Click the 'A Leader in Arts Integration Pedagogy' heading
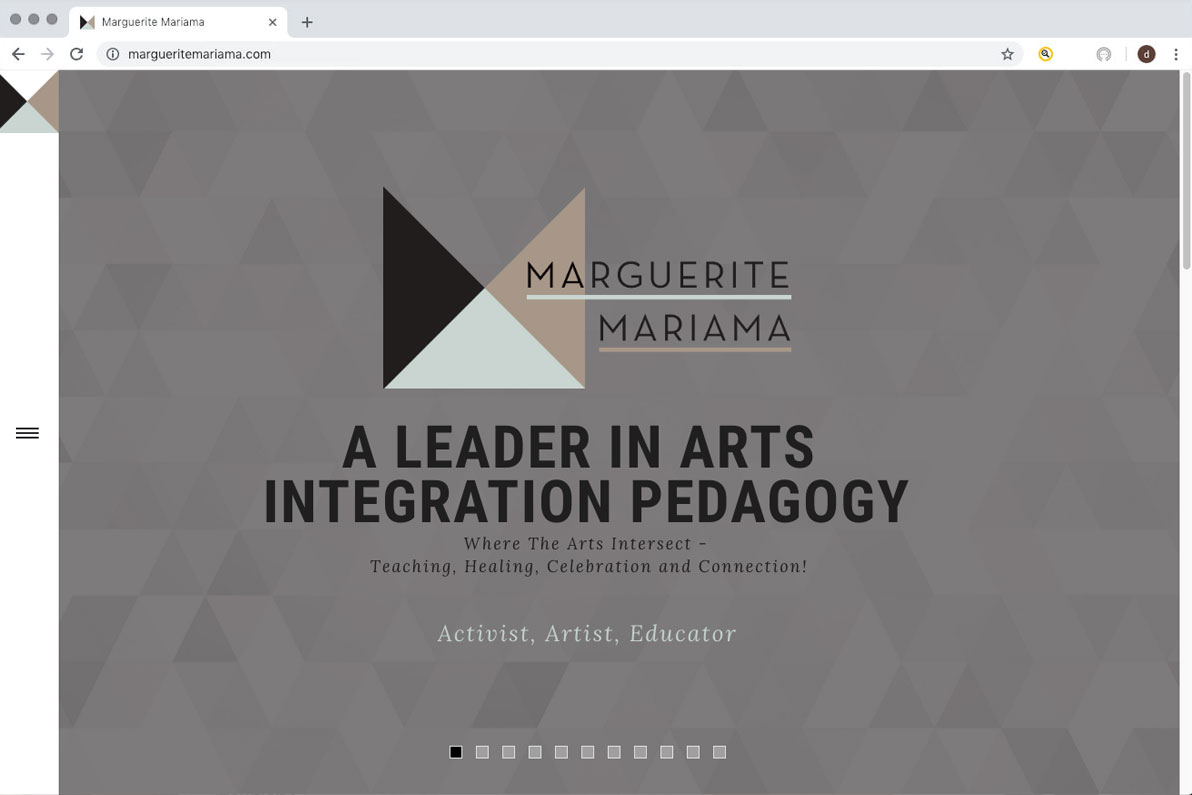The height and width of the screenshot is (795, 1192). 585,475
